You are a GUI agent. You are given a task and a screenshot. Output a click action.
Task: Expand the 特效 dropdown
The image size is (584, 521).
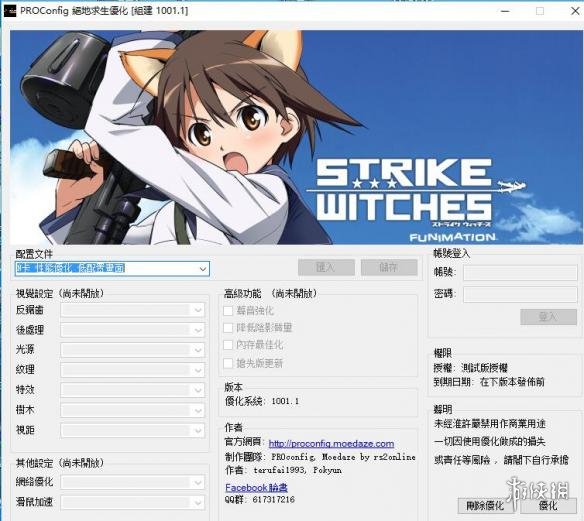click(x=132, y=390)
